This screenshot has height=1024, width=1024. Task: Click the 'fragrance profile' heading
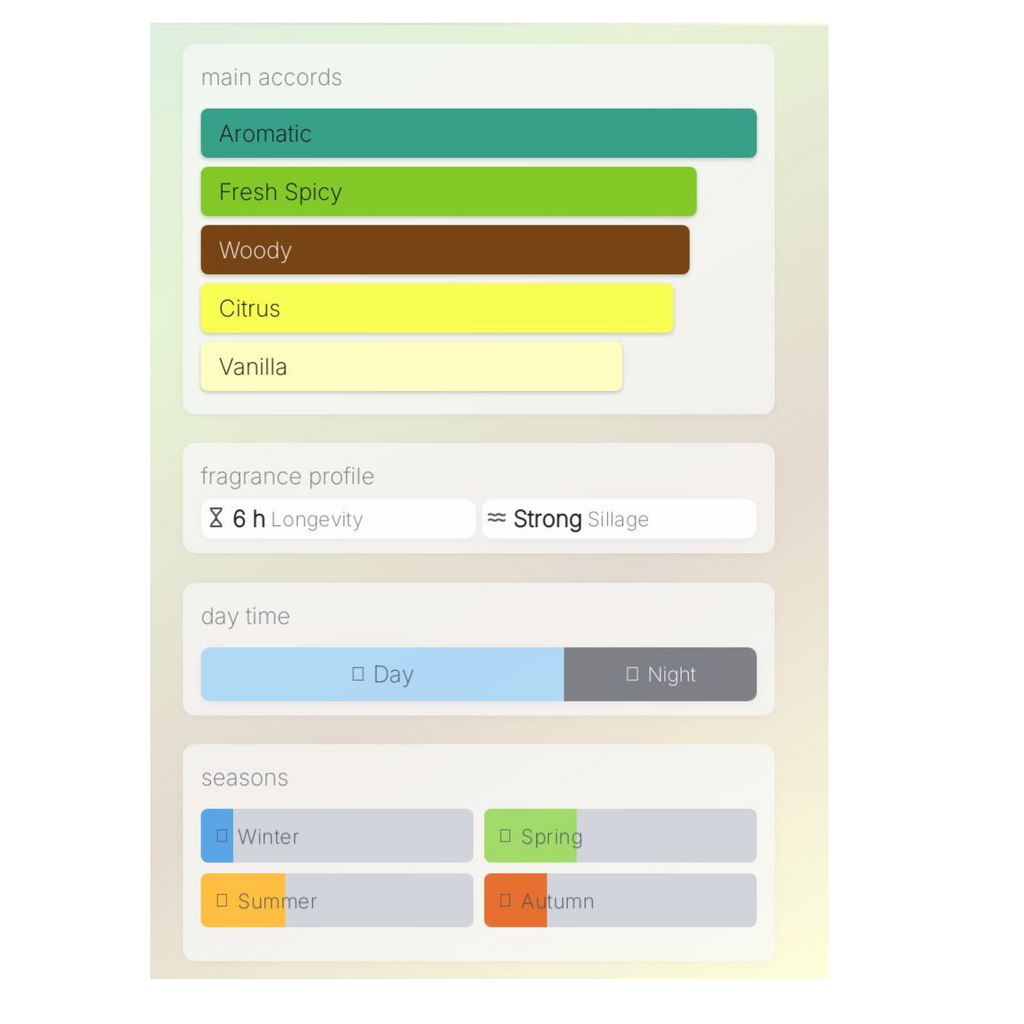click(x=287, y=476)
